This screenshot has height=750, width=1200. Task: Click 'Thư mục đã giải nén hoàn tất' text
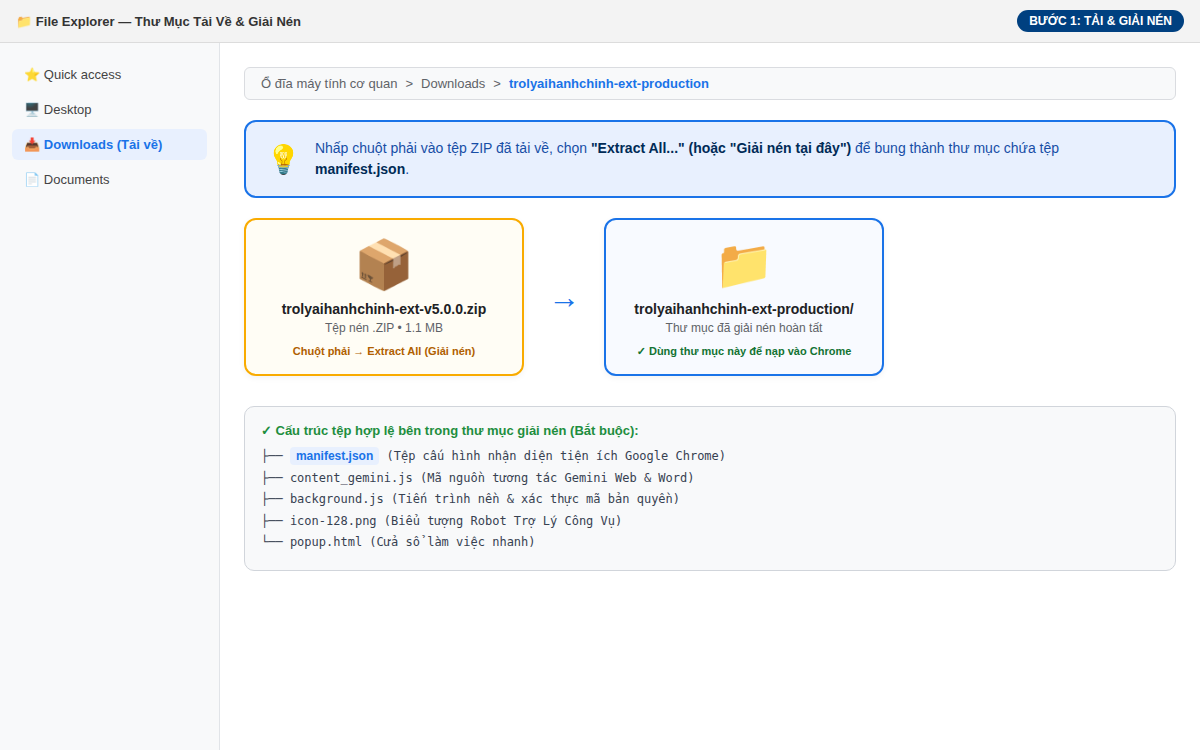pyautogui.click(x=744, y=328)
